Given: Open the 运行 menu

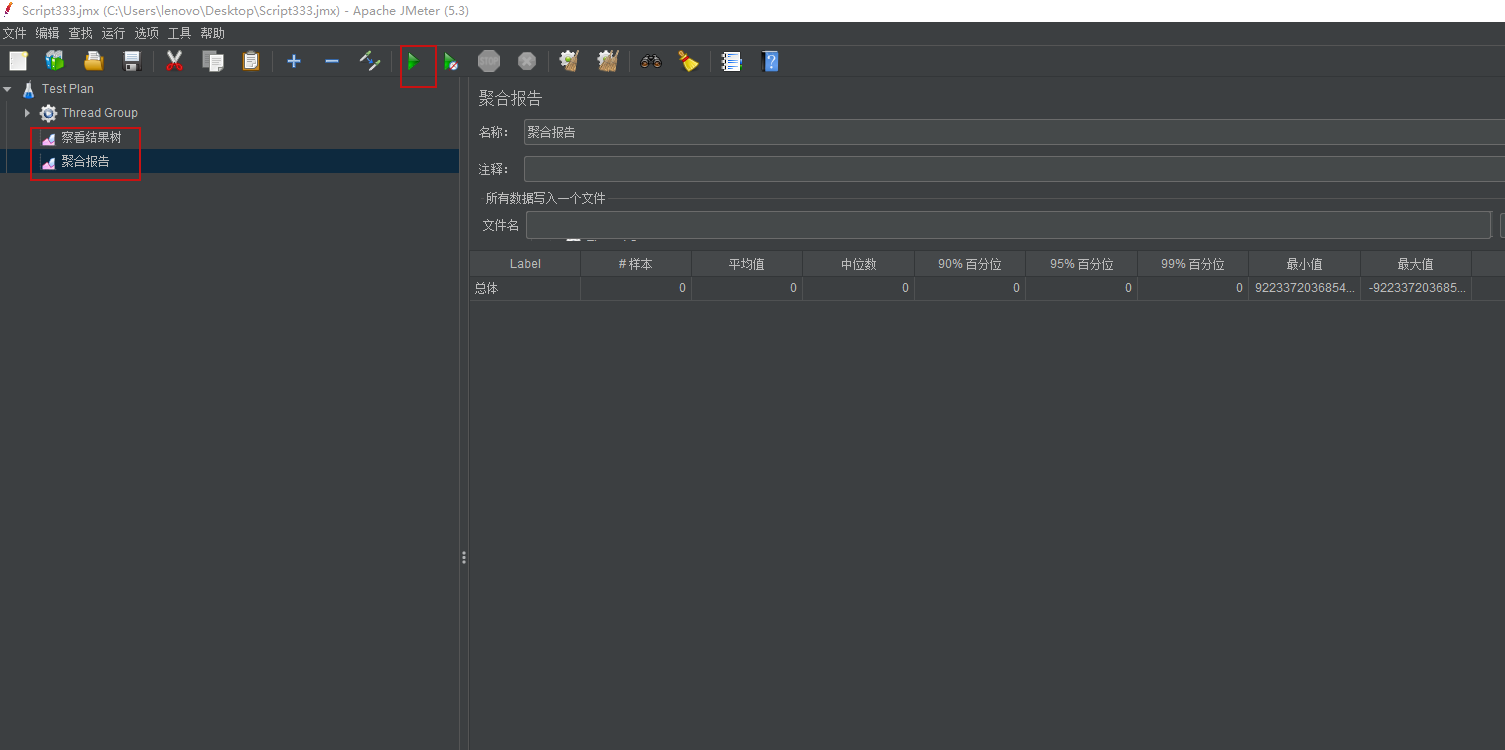Looking at the screenshot, I should point(113,33).
